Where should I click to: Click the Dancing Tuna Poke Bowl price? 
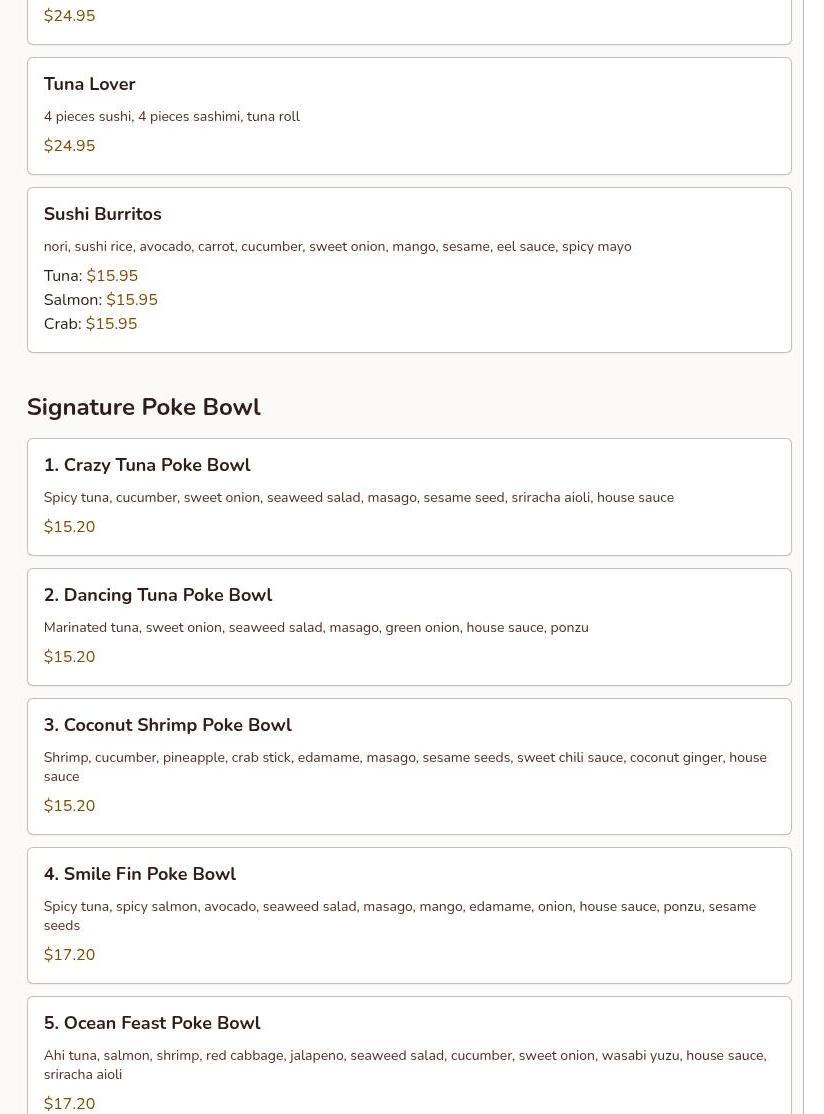(70, 657)
